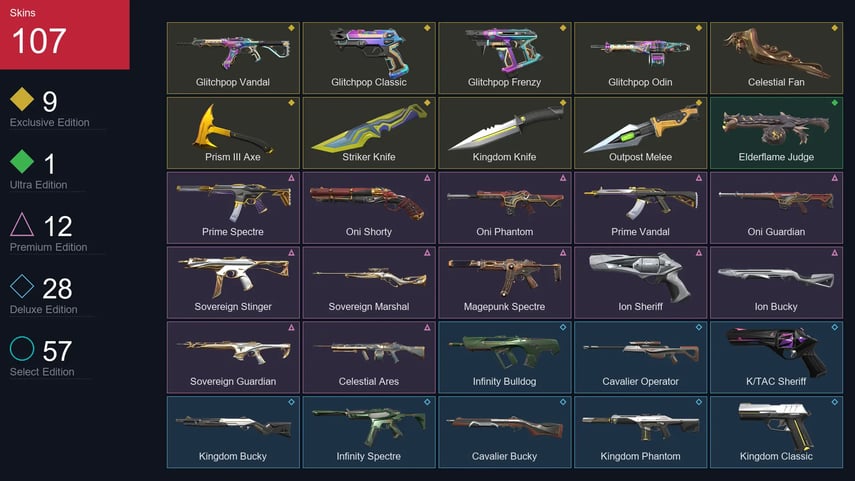
Task: Click the blue Deluxe Edition diamond icon
Action: click(x=22, y=286)
